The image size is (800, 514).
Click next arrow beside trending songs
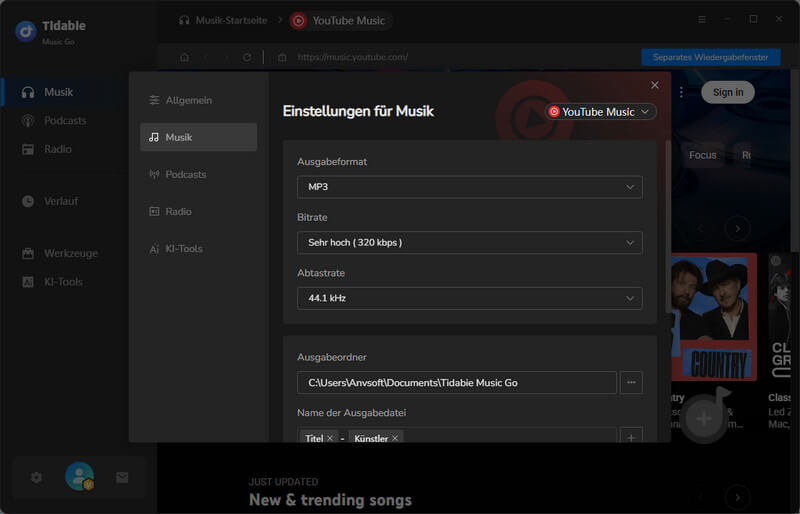[737, 497]
